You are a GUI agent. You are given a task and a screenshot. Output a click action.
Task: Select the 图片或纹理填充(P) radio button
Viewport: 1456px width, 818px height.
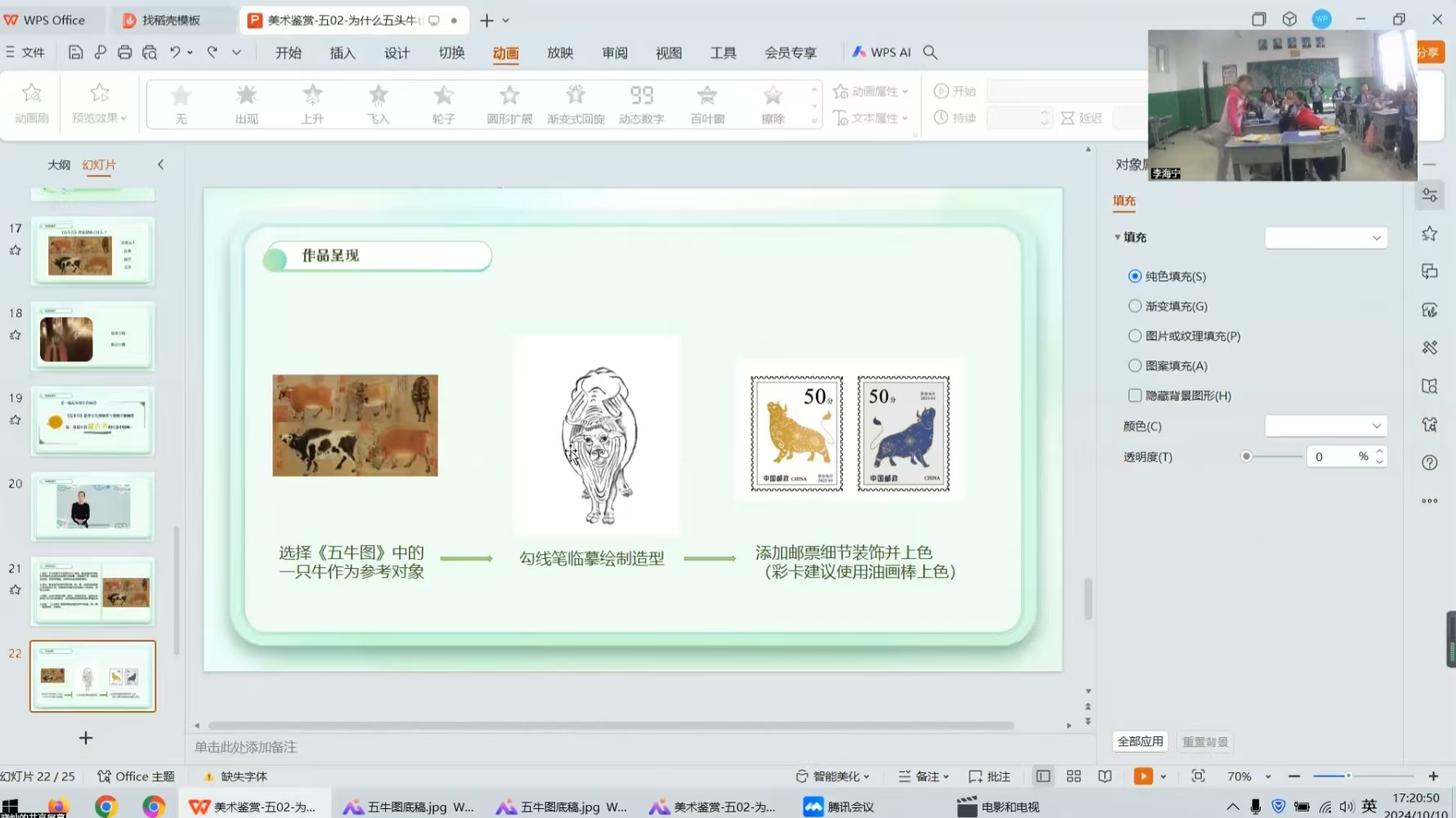point(1135,336)
